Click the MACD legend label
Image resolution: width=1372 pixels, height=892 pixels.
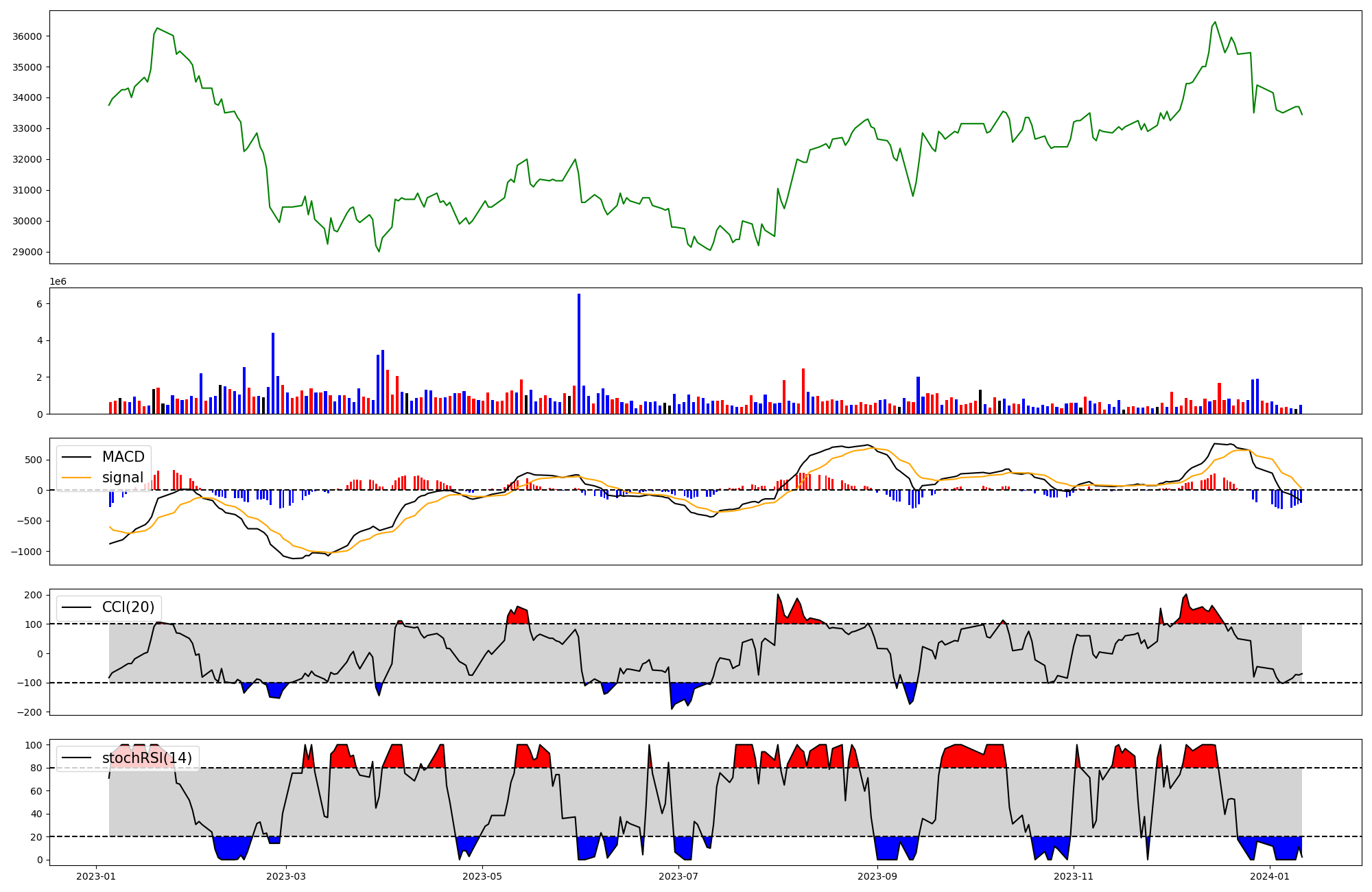123,457
